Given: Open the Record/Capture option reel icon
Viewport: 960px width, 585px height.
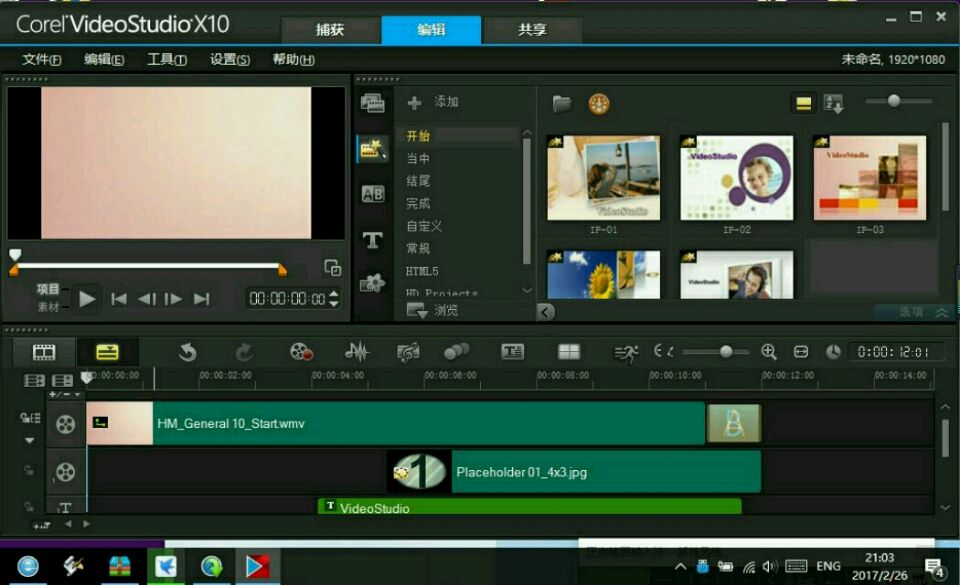Looking at the screenshot, I should coord(301,352).
